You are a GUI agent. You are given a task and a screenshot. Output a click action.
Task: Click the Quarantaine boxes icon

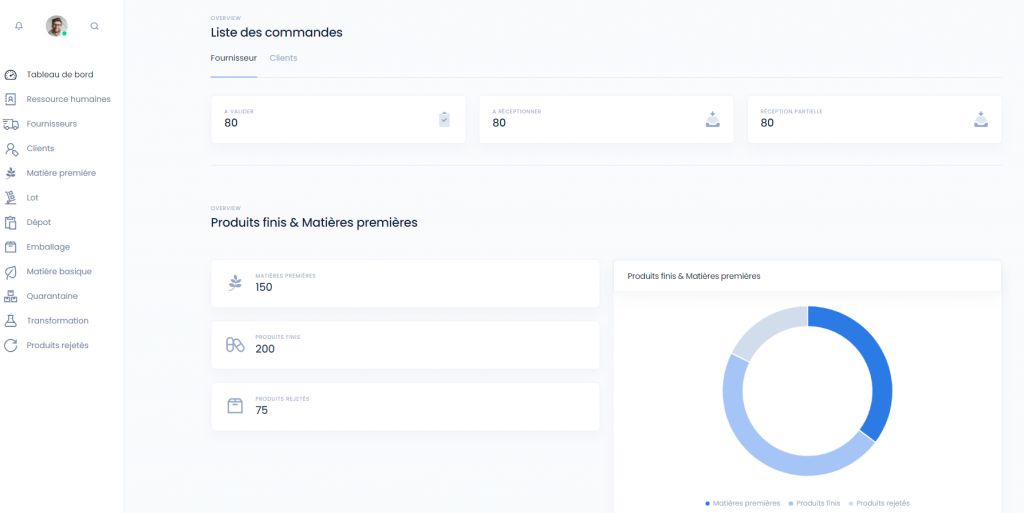tap(11, 296)
